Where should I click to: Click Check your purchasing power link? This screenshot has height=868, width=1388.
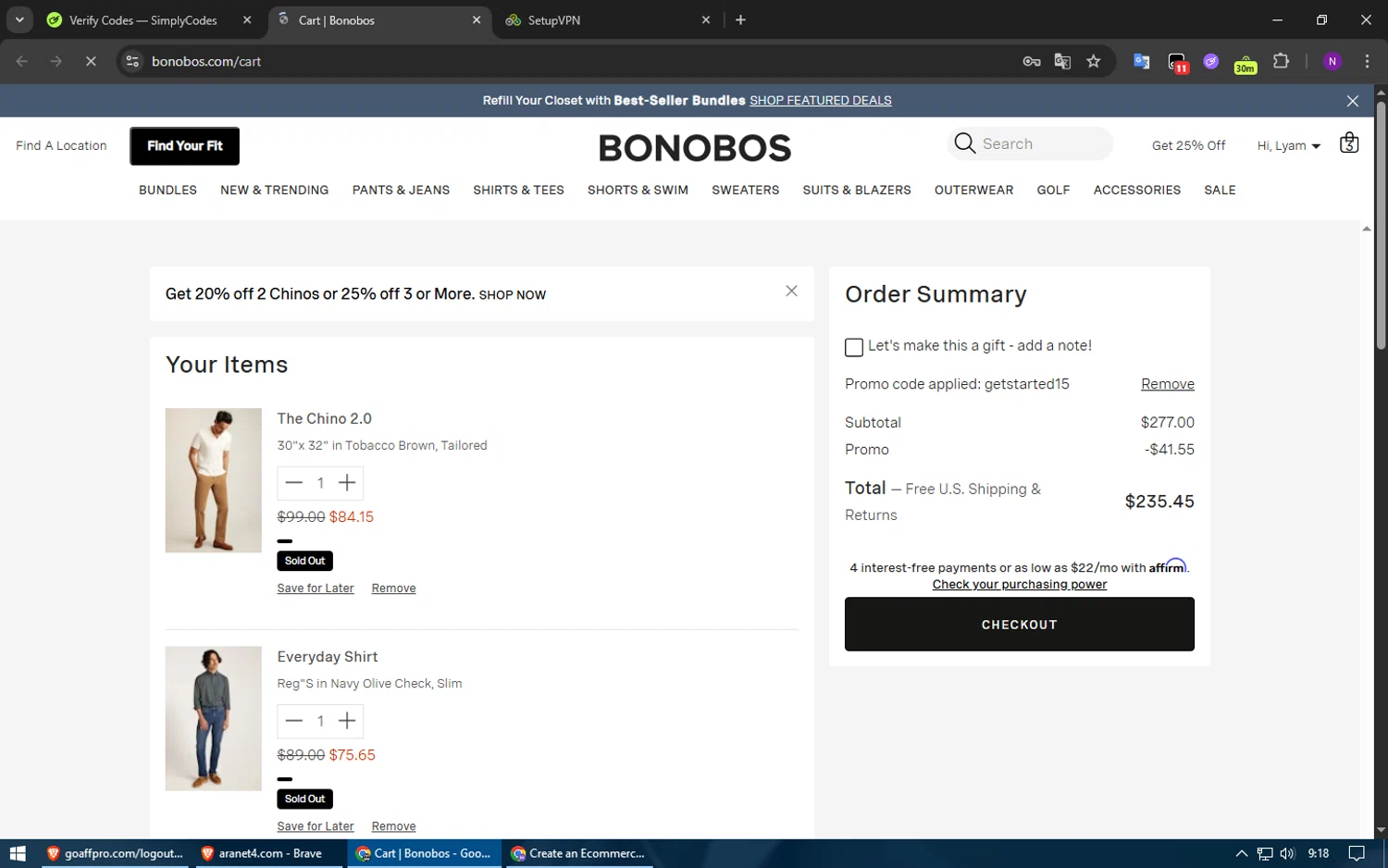[1019, 584]
